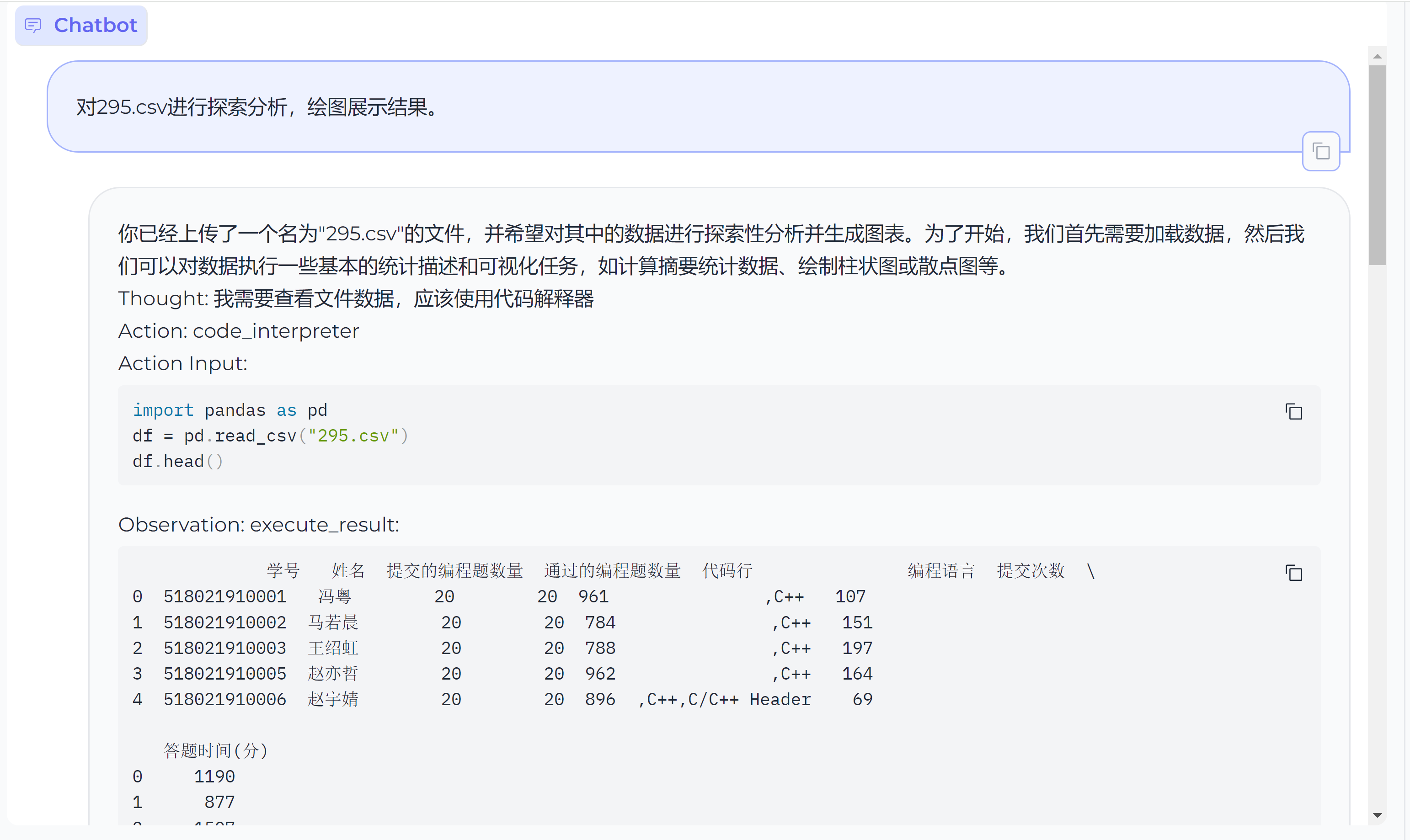Copy the pandas import code block
This screenshot has width=1410, height=840.
[1293, 411]
